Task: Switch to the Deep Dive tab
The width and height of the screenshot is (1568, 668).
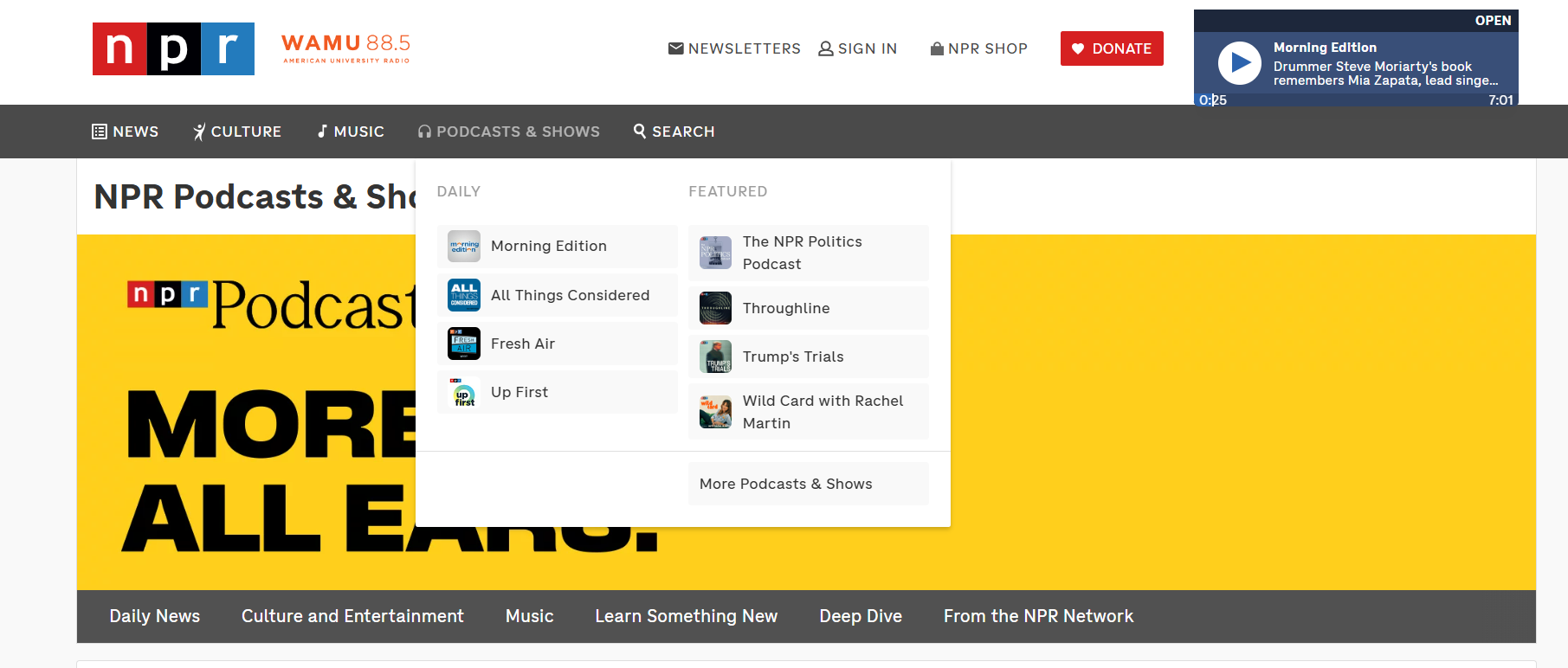Action: click(x=861, y=616)
